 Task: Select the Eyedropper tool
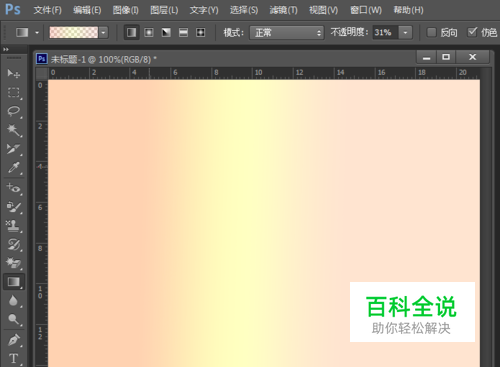coord(14,168)
